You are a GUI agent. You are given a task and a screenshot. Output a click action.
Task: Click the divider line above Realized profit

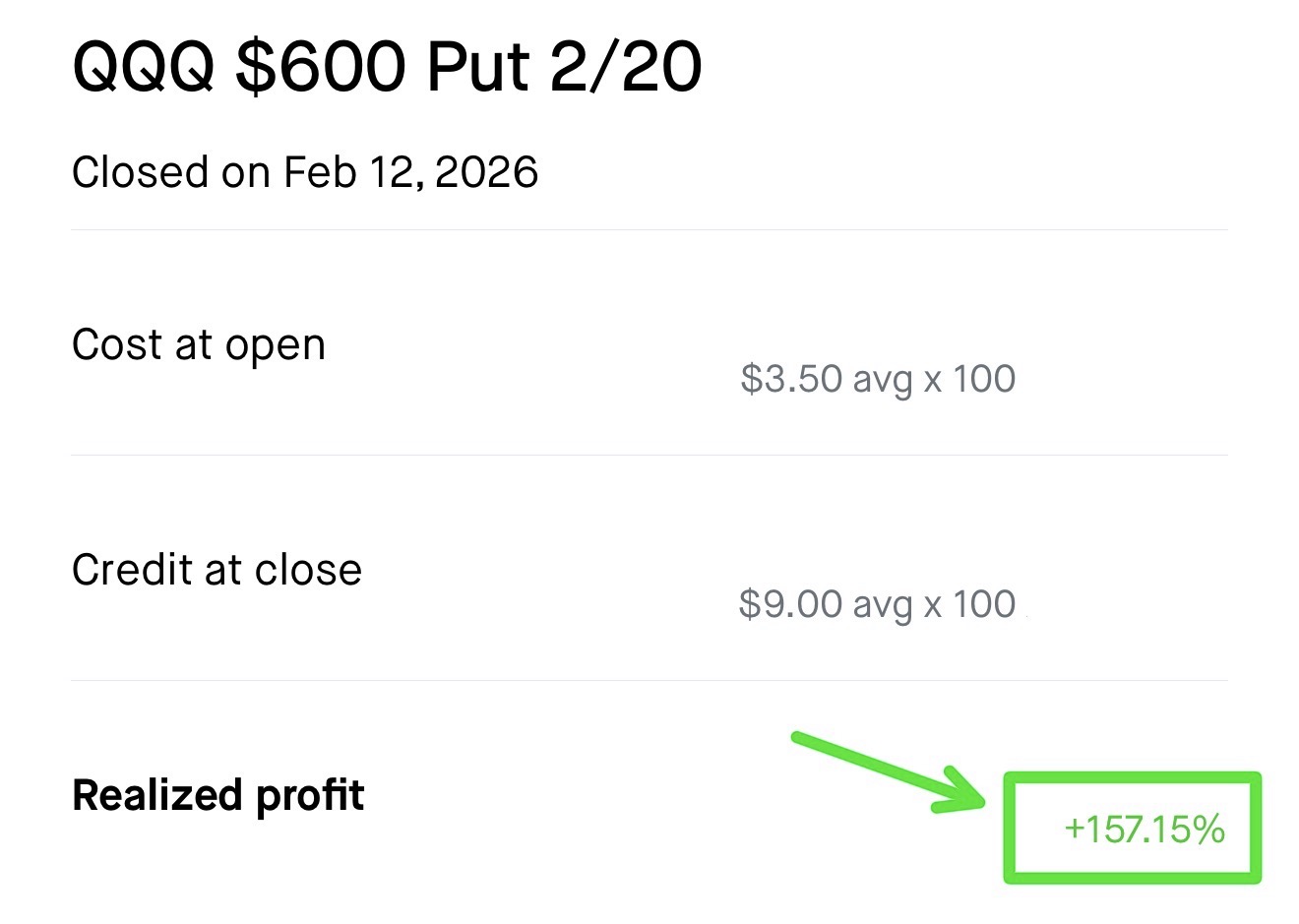649,680
